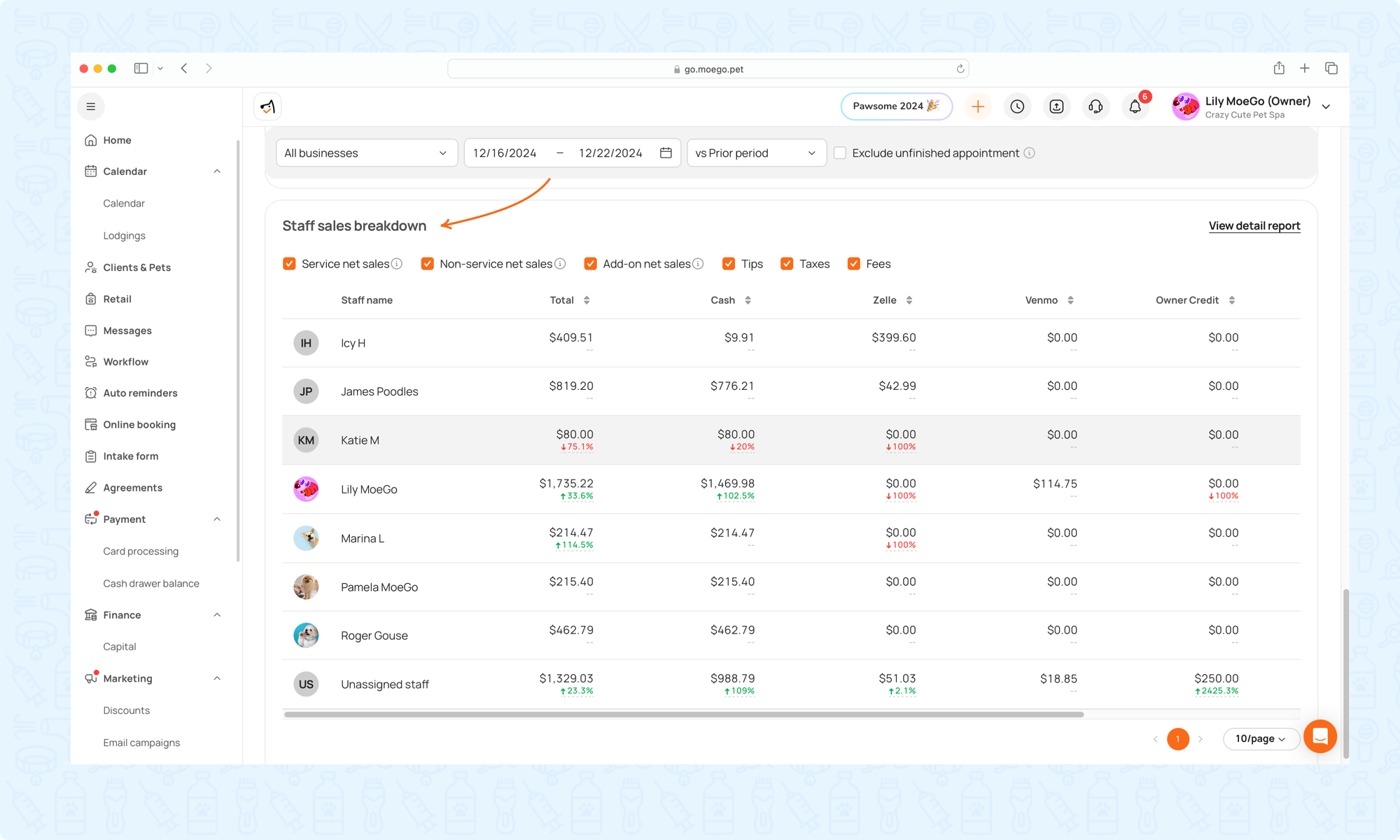1400x840 pixels.
Task: Open the headset support icon
Action: tap(1095, 106)
